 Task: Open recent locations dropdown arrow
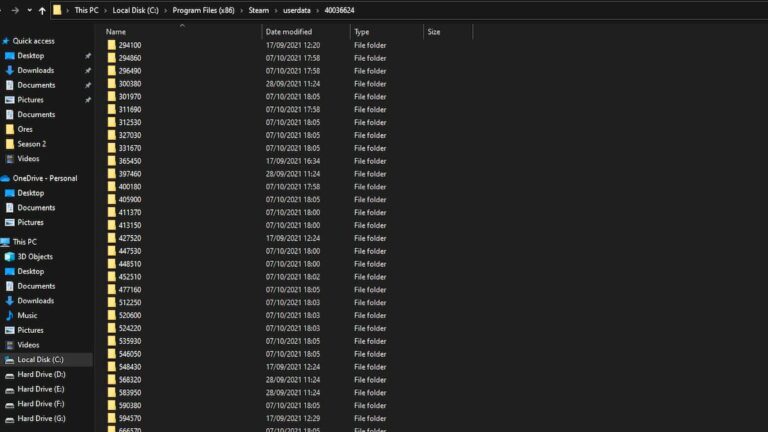pyautogui.click(x=29, y=10)
